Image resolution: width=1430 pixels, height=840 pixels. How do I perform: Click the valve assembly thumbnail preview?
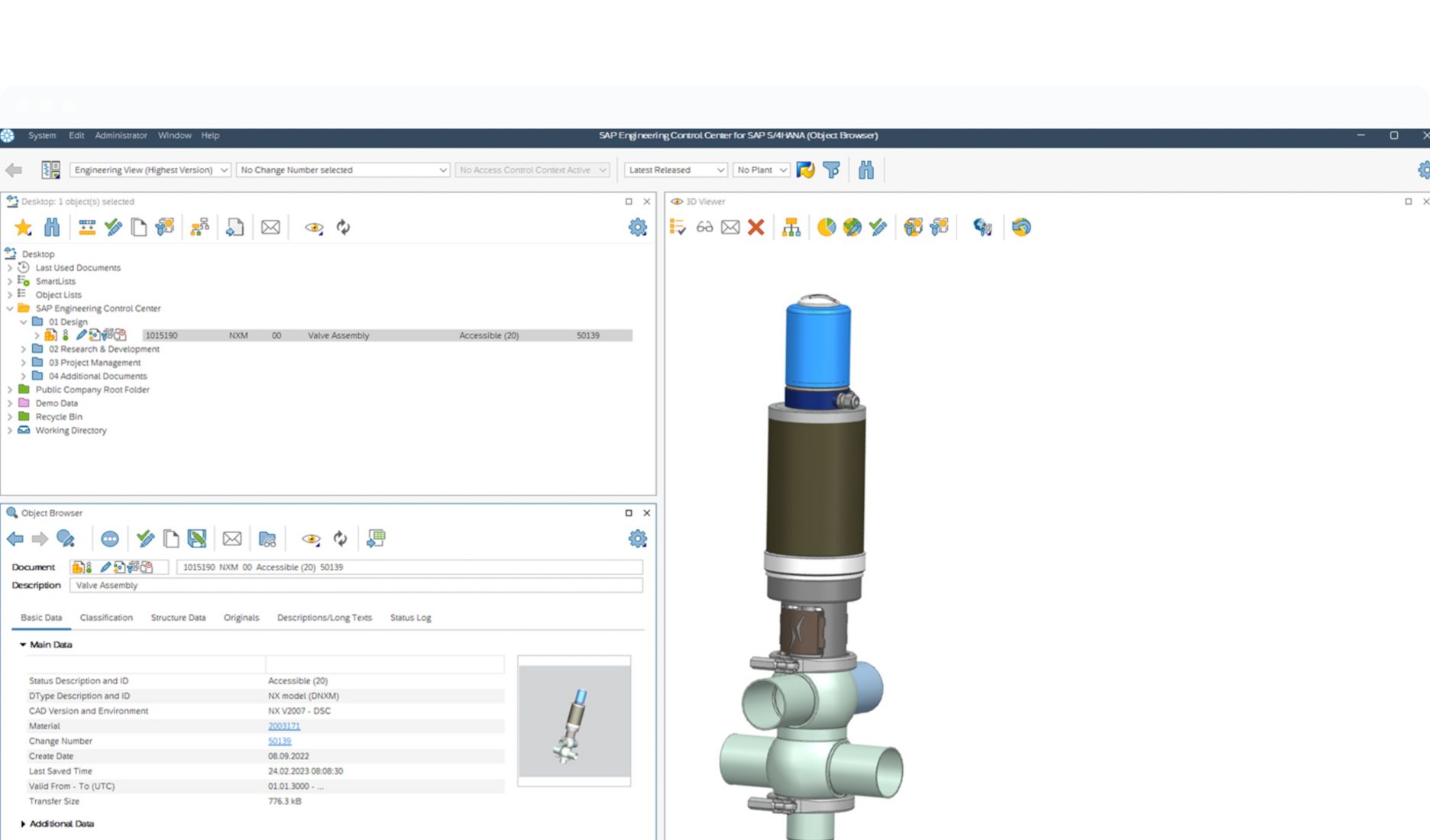(574, 721)
